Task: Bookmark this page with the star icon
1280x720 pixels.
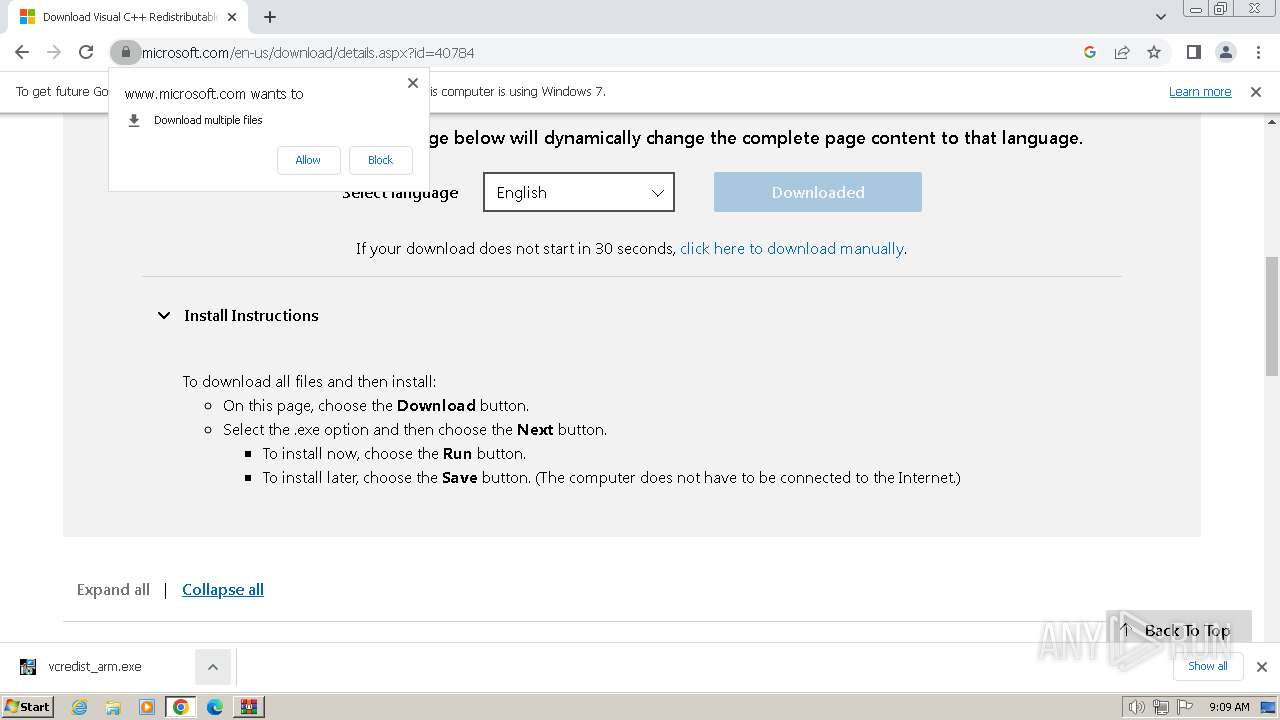Action: (x=1154, y=52)
